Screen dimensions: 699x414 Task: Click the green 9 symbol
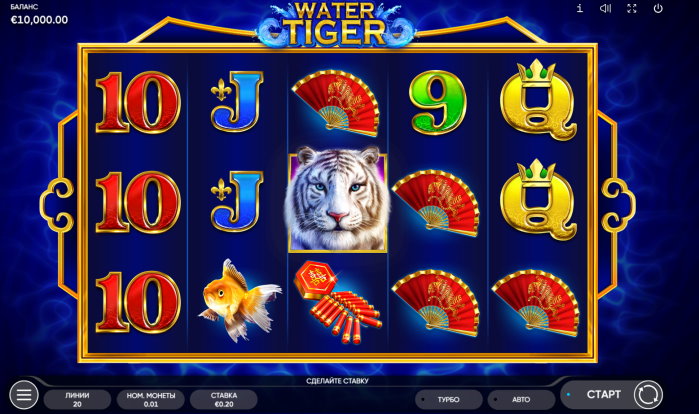point(437,102)
